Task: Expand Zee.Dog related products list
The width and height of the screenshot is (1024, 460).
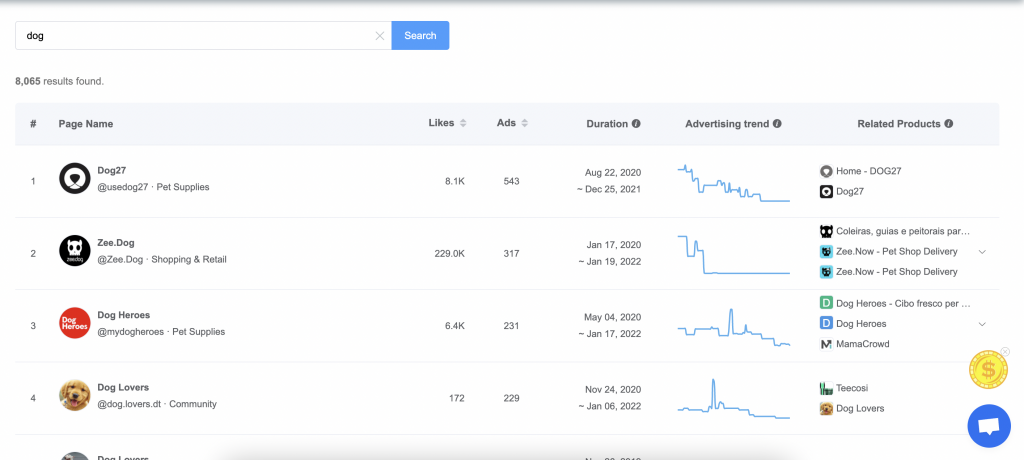Action: coord(982,252)
